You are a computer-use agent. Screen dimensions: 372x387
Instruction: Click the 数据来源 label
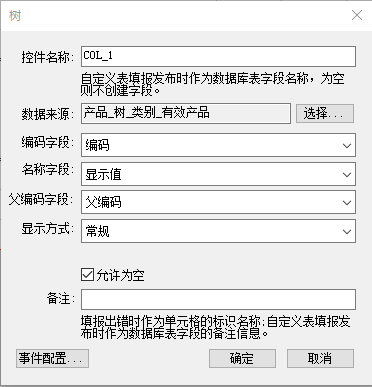point(48,114)
